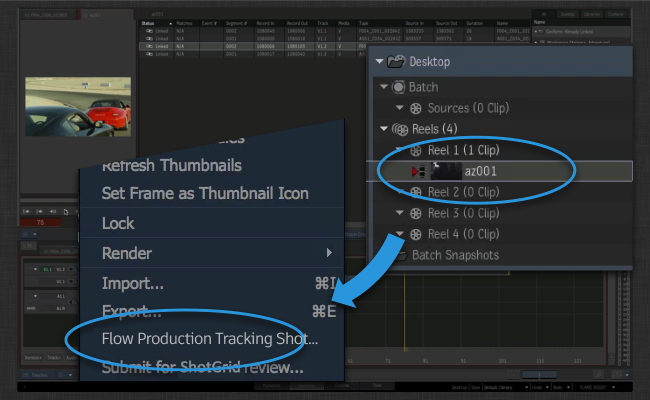Click the audio scrub playback icon
The width and height of the screenshot is (650, 400).
pyautogui.click(x=53, y=211)
